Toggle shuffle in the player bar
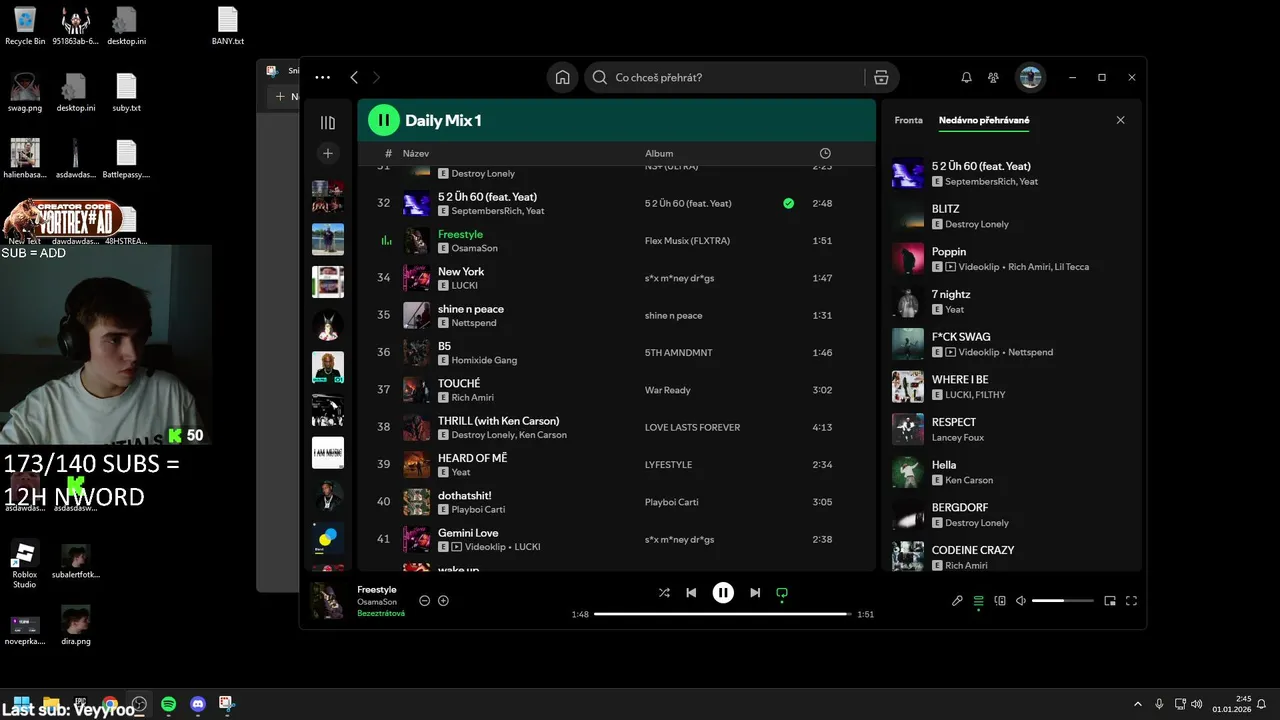1280x720 pixels. coord(664,593)
